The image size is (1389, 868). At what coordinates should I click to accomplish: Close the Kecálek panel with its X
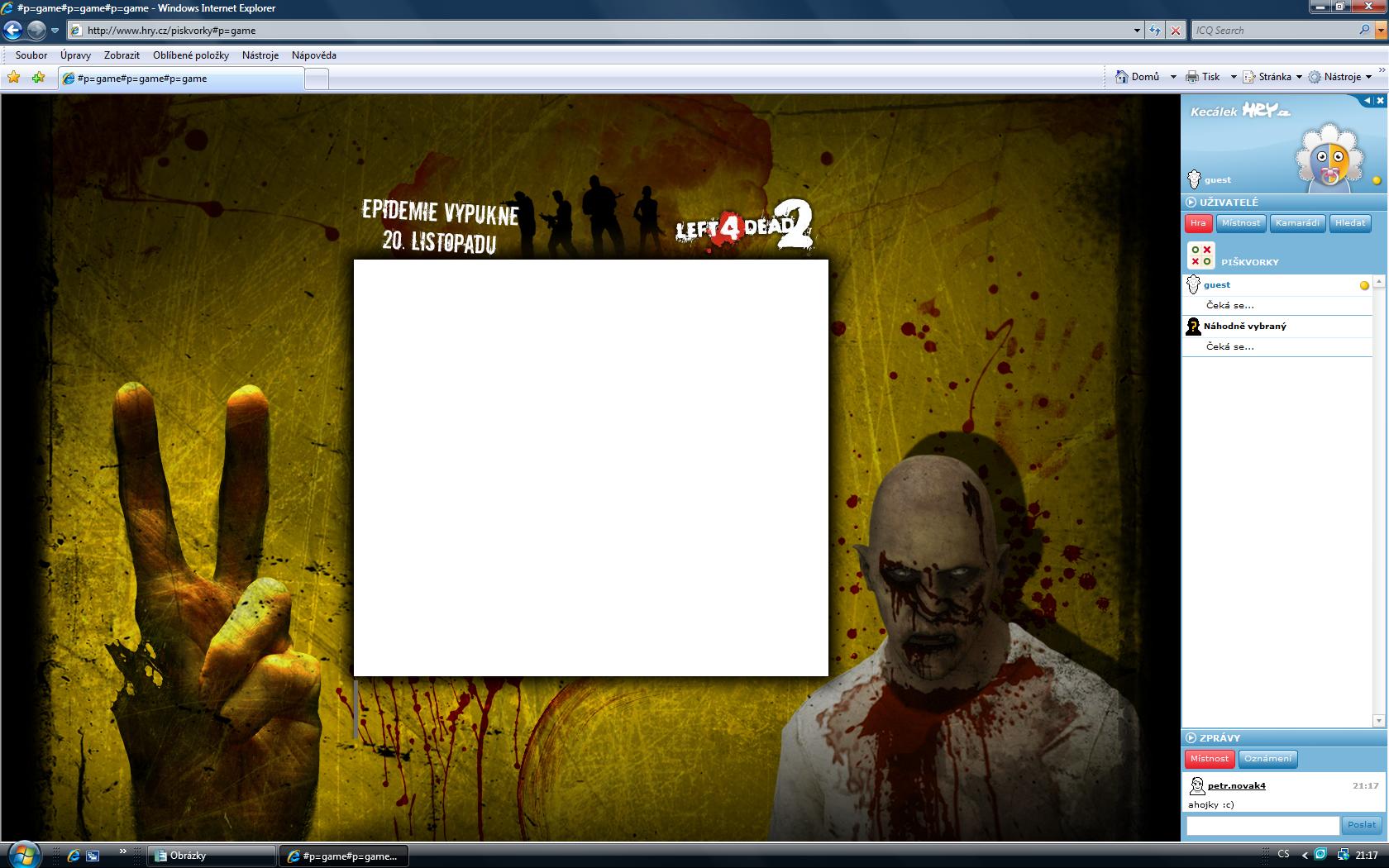(x=1380, y=101)
